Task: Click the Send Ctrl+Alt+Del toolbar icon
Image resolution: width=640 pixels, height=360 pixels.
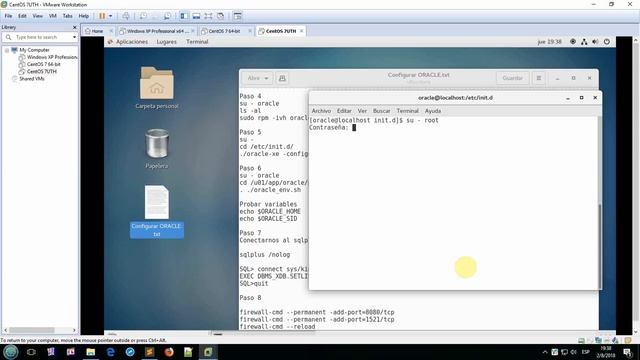Action: [x=126, y=16]
